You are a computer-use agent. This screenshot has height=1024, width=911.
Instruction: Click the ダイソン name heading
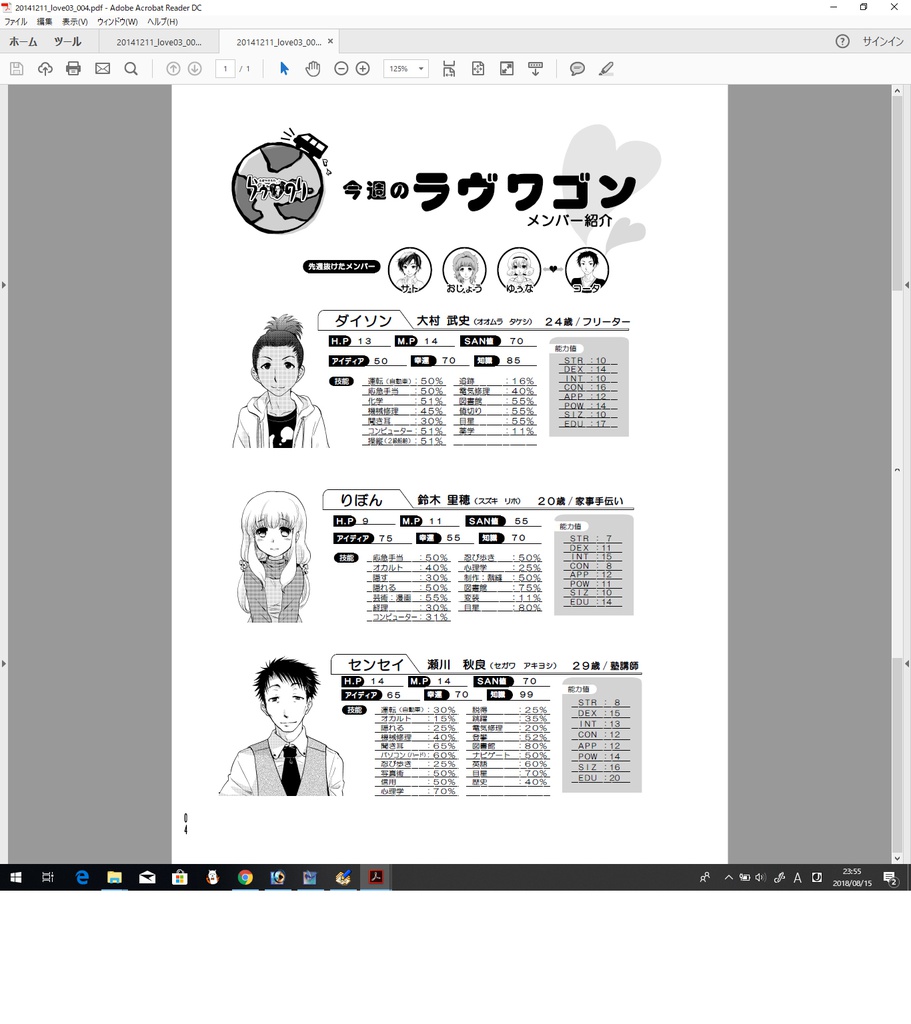[363, 321]
